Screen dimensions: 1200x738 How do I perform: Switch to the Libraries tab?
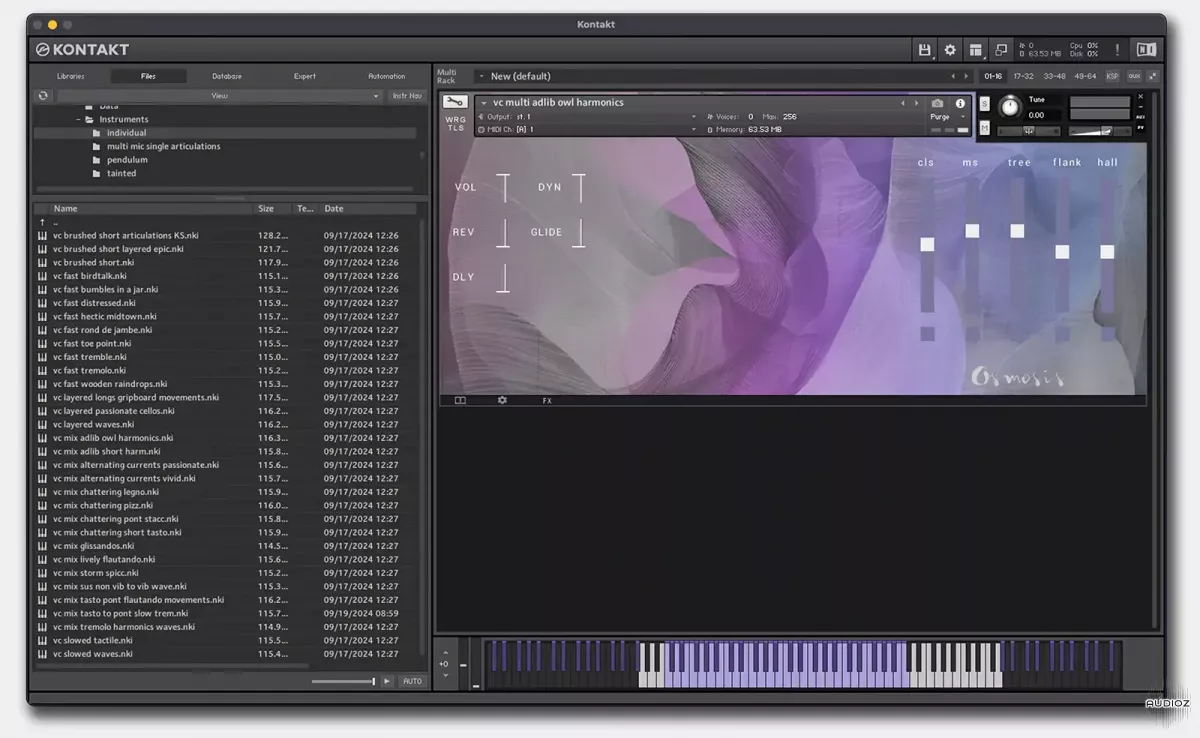(71, 76)
